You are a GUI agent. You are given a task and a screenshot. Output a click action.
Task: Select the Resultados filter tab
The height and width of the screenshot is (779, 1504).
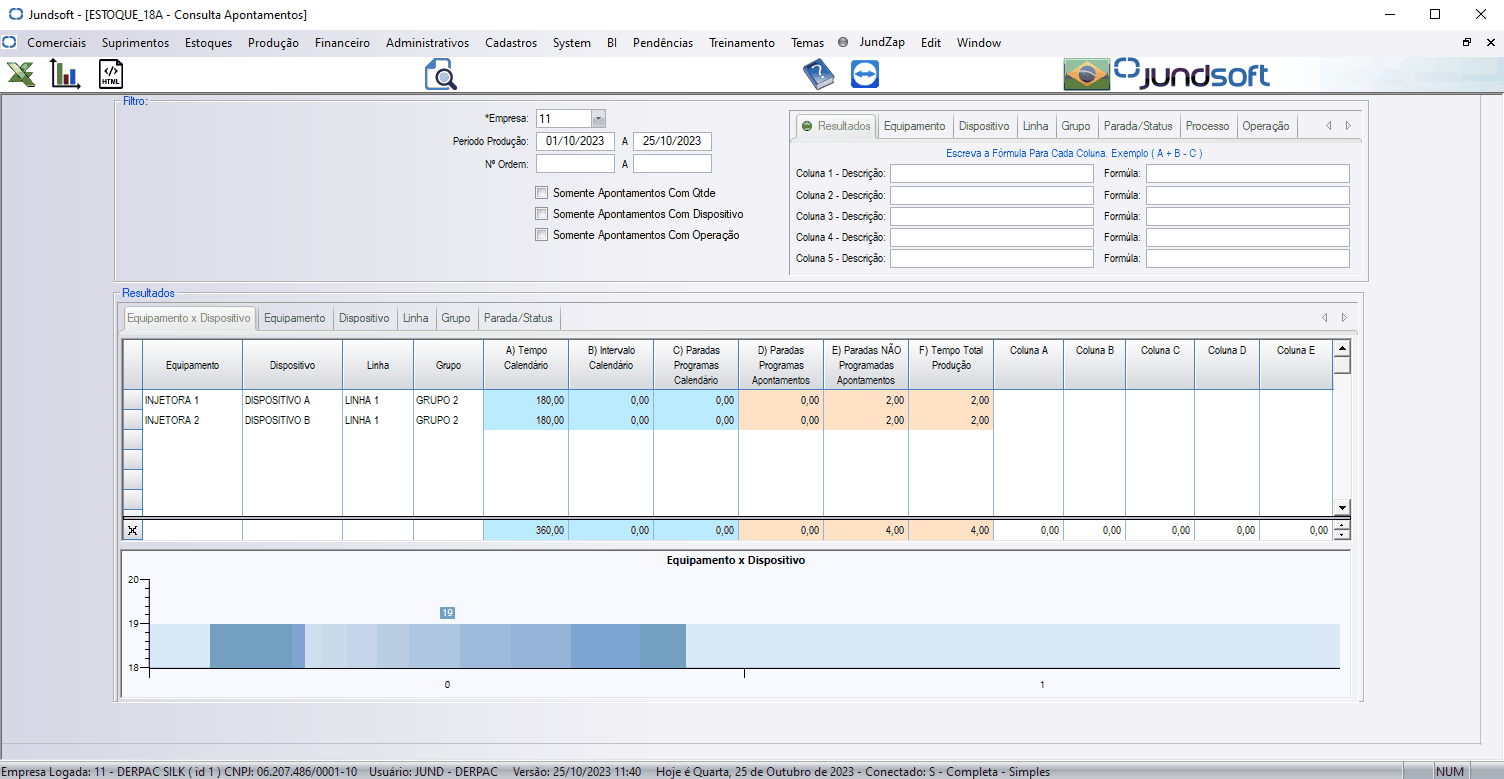click(837, 126)
